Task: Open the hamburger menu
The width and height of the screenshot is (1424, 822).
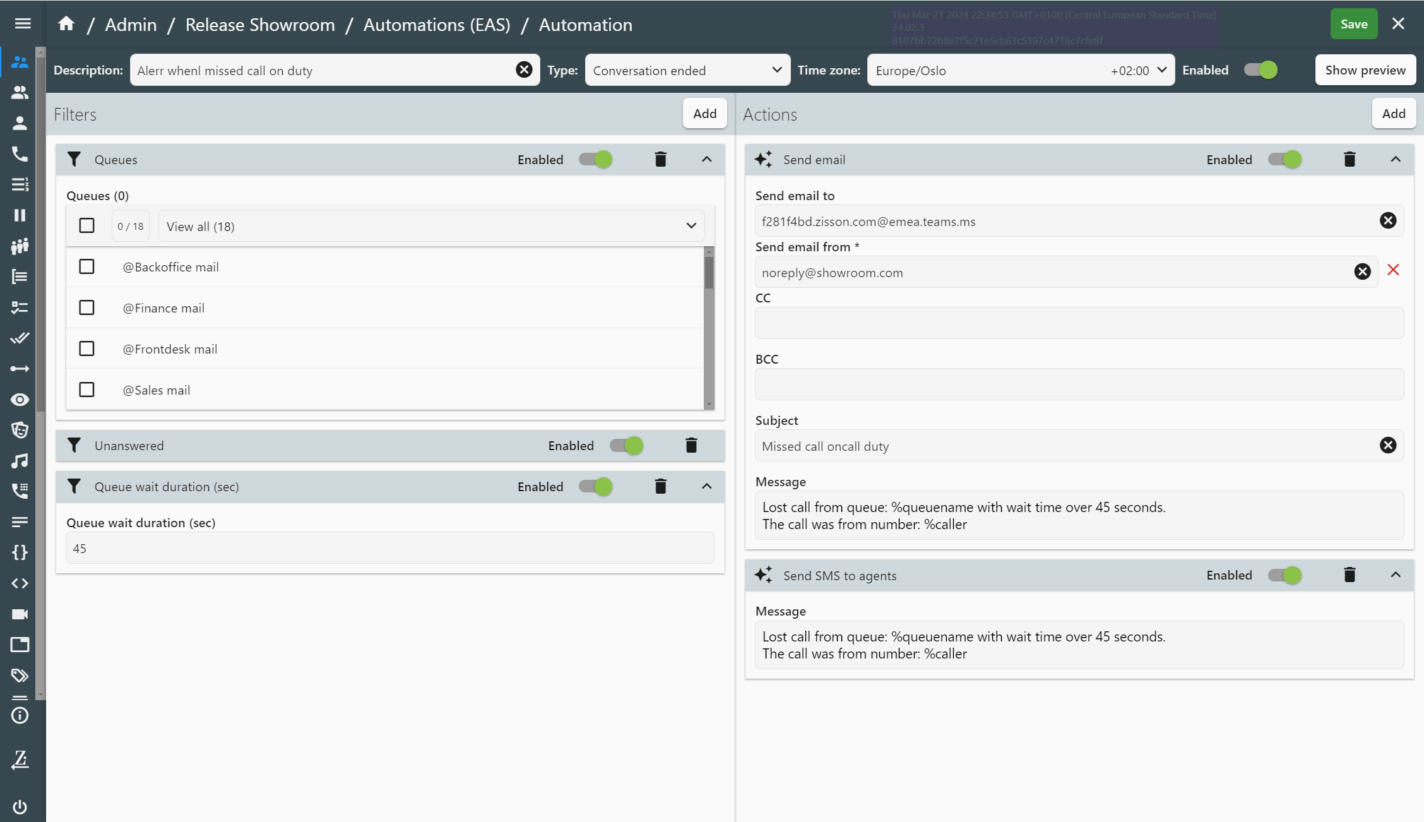Action: [x=22, y=24]
